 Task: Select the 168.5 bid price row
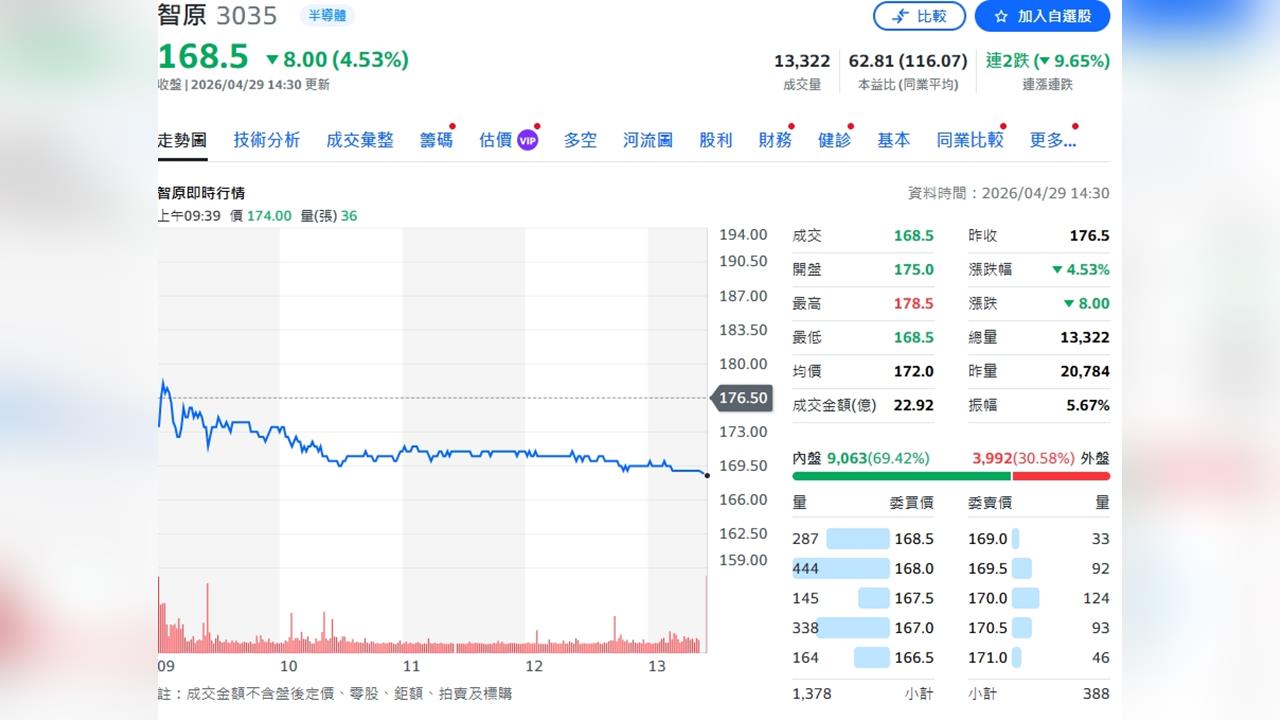880,538
